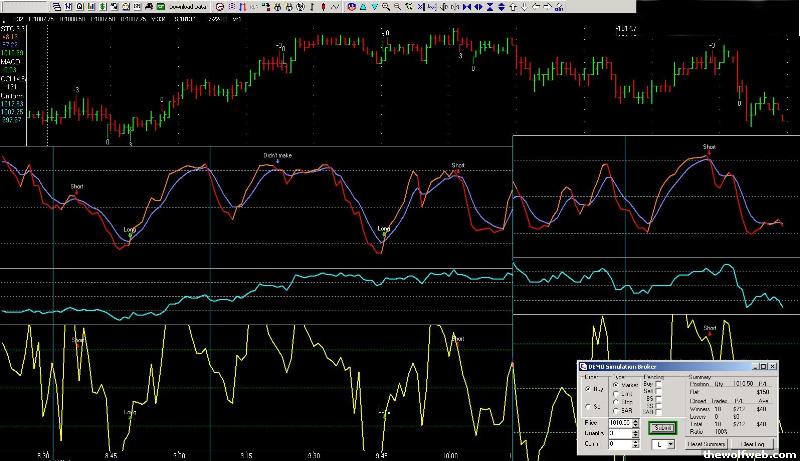Click the Price input field
This screenshot has height=461, width=800.
620,422
